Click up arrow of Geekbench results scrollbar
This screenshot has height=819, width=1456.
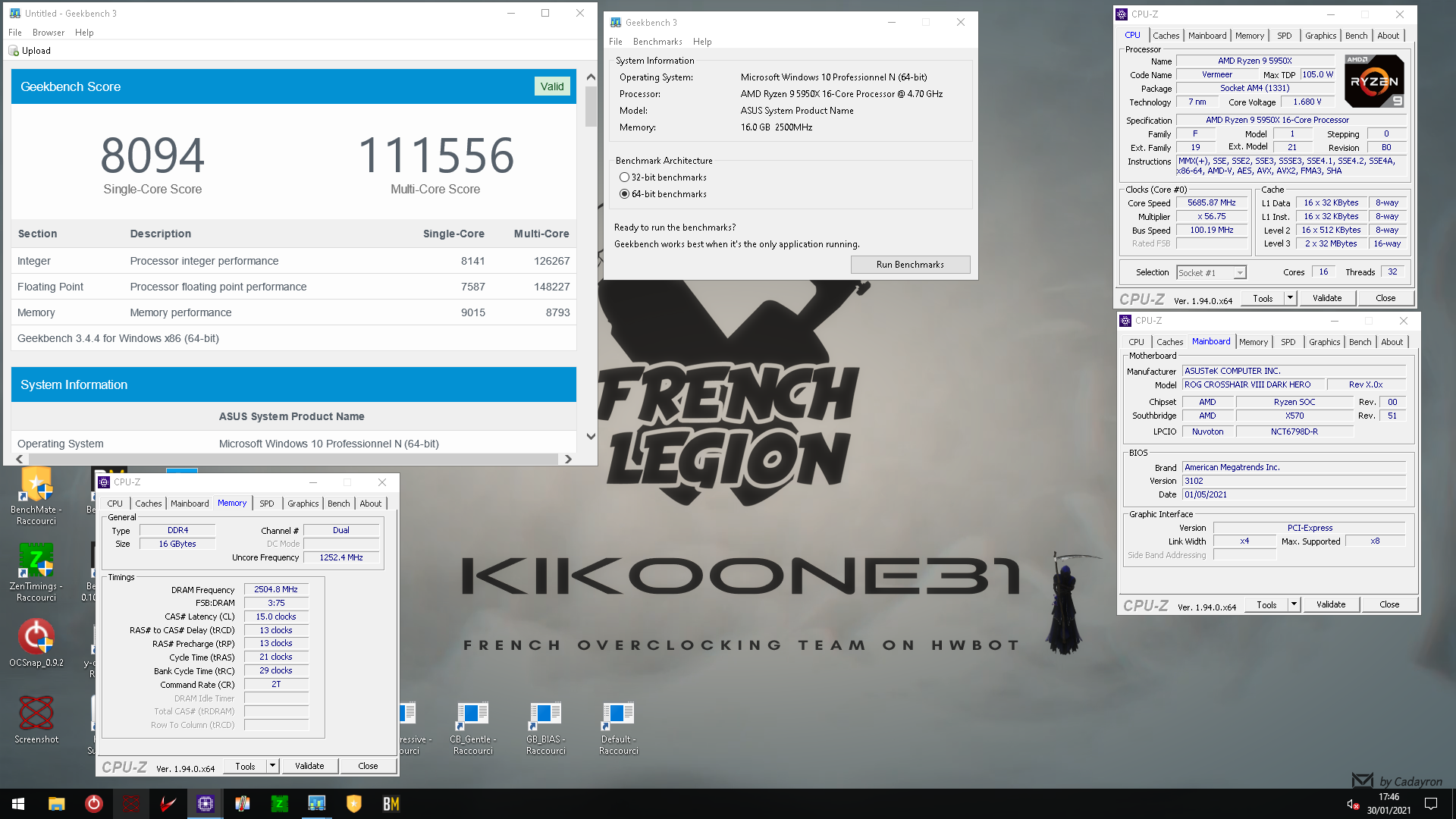tap(591, 77)
